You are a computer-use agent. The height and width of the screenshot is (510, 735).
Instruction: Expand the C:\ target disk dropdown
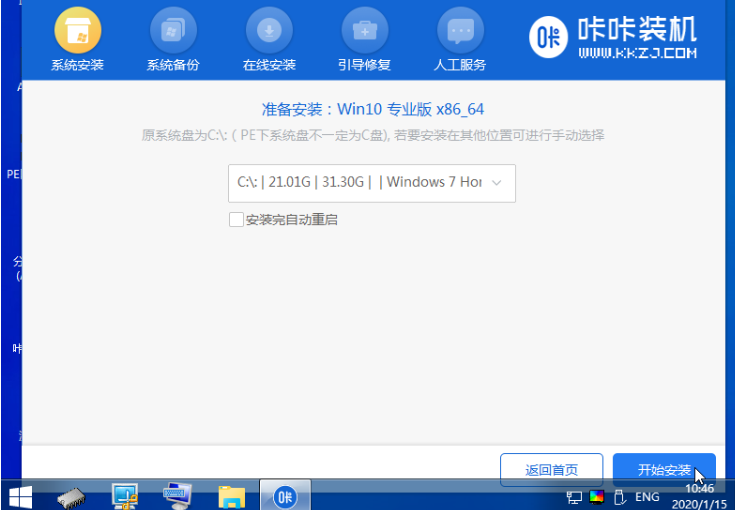(372, 183)
